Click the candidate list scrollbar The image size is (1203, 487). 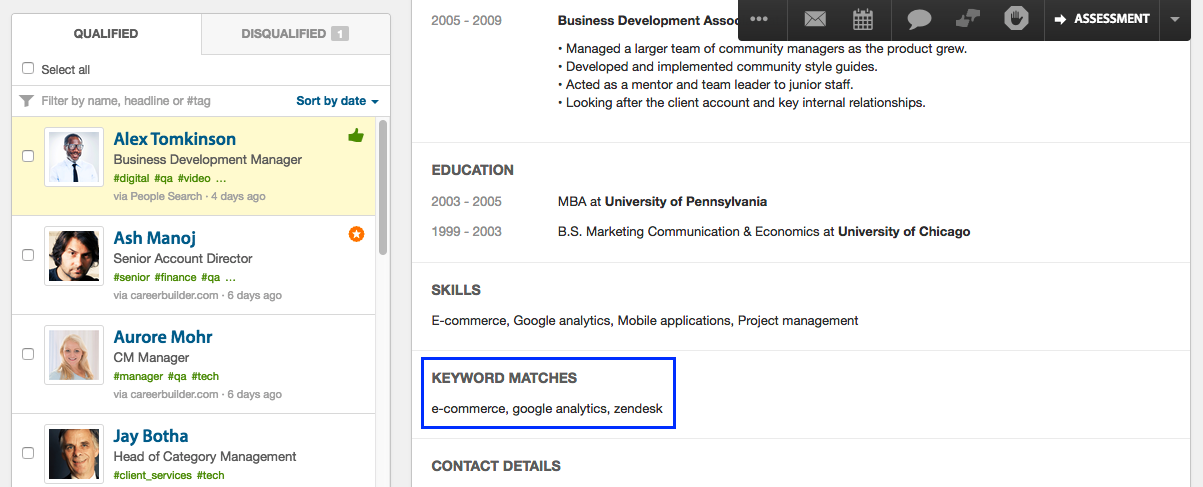tap(383, 190)
